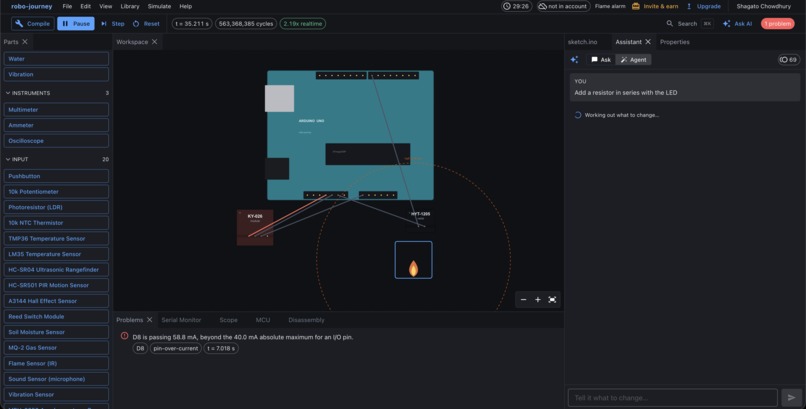Open the Invite & earn gift link
Viewport: 806px width, 409px height.
pyautogui.click(x=655, y=6)
